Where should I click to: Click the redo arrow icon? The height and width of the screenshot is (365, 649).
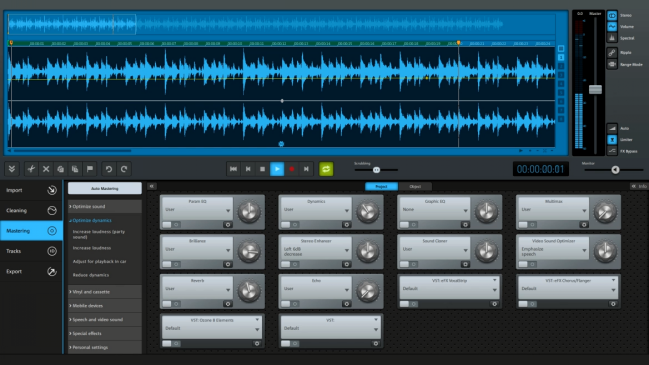[x=124, y=169]
